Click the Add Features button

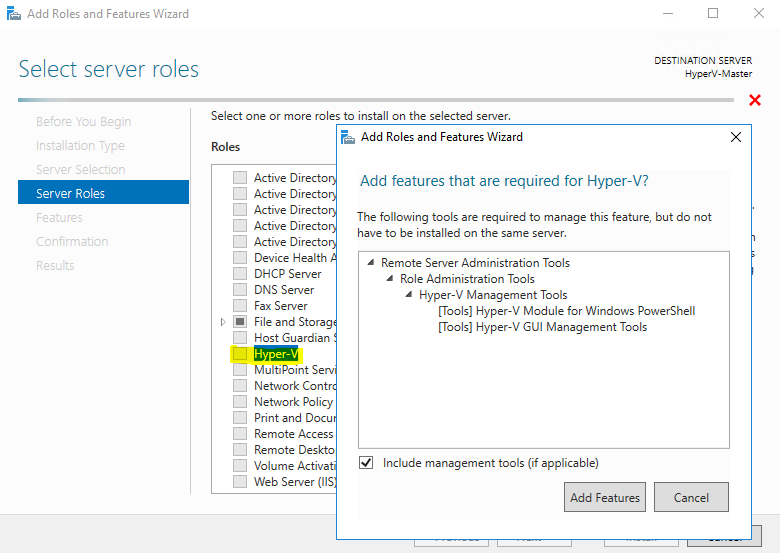click(x=604, y=497)
